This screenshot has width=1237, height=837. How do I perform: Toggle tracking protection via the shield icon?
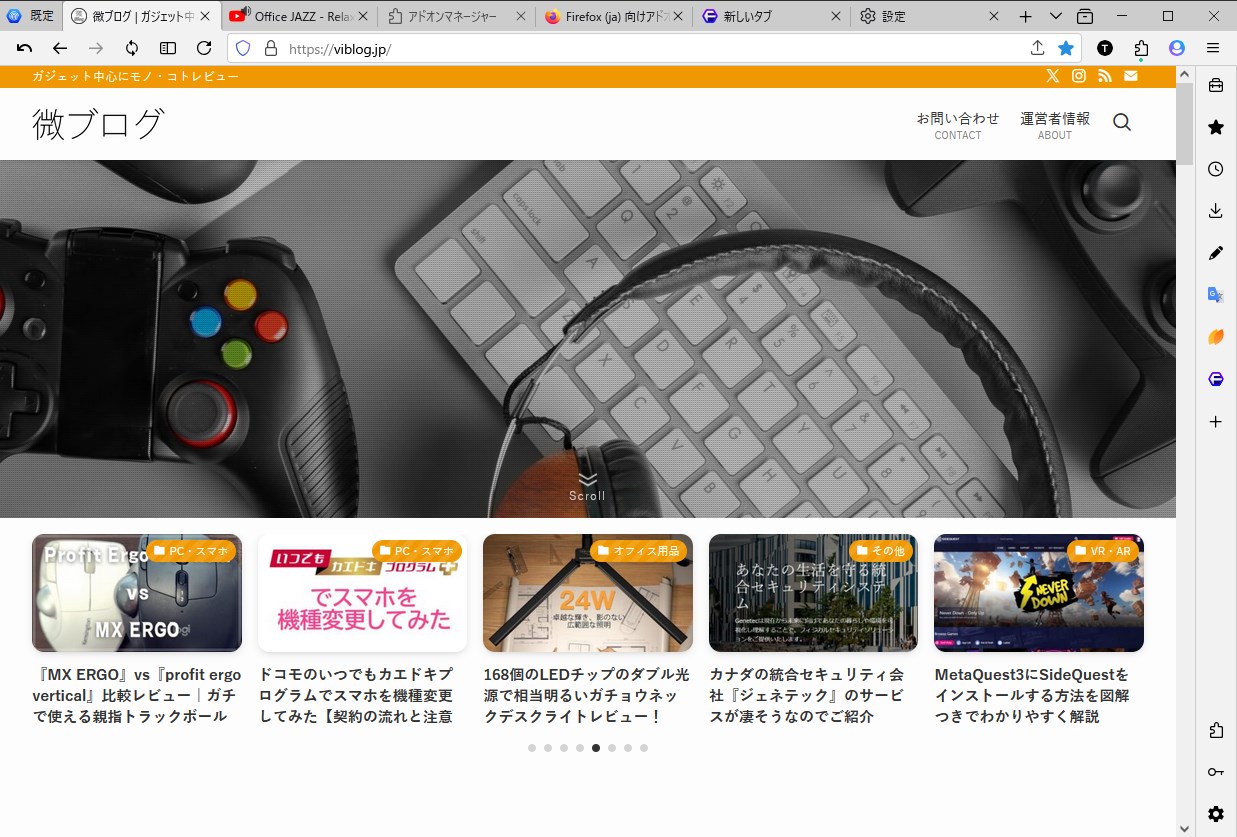click(242, 48)
